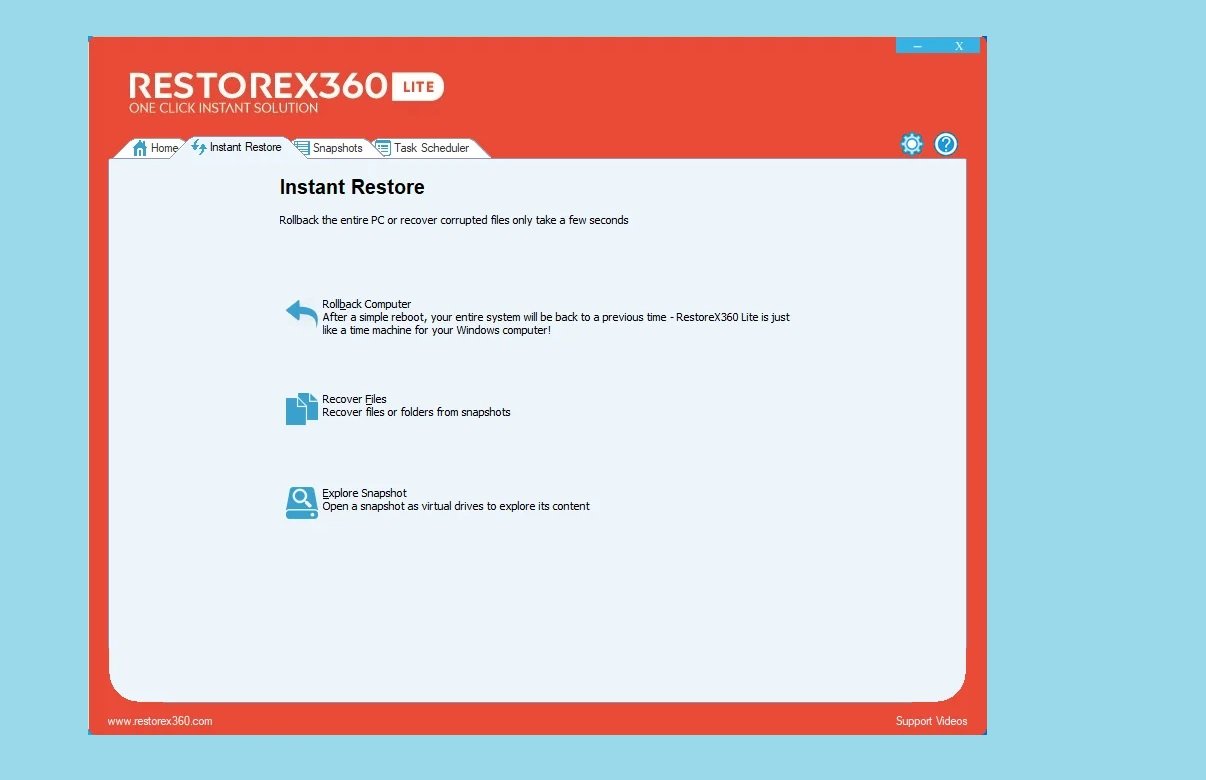Open the Support Videos link

pos(931,721)
